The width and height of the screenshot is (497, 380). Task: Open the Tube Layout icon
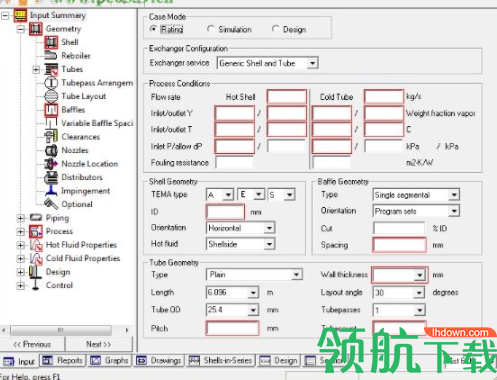[x=51, y=96]
